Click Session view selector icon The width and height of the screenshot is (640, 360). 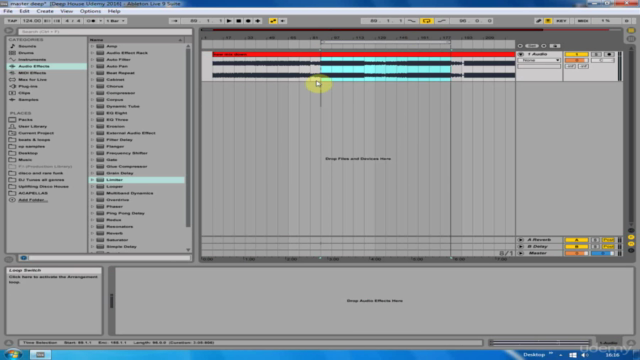[631, 39]
